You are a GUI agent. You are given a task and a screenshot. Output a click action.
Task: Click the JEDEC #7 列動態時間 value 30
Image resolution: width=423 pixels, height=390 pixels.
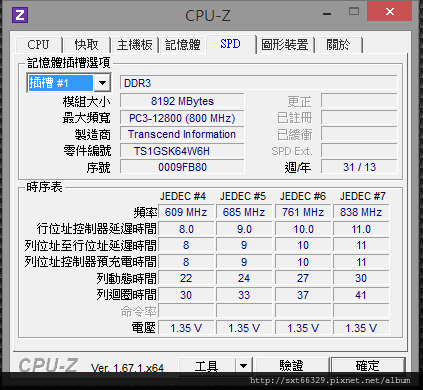361,278
